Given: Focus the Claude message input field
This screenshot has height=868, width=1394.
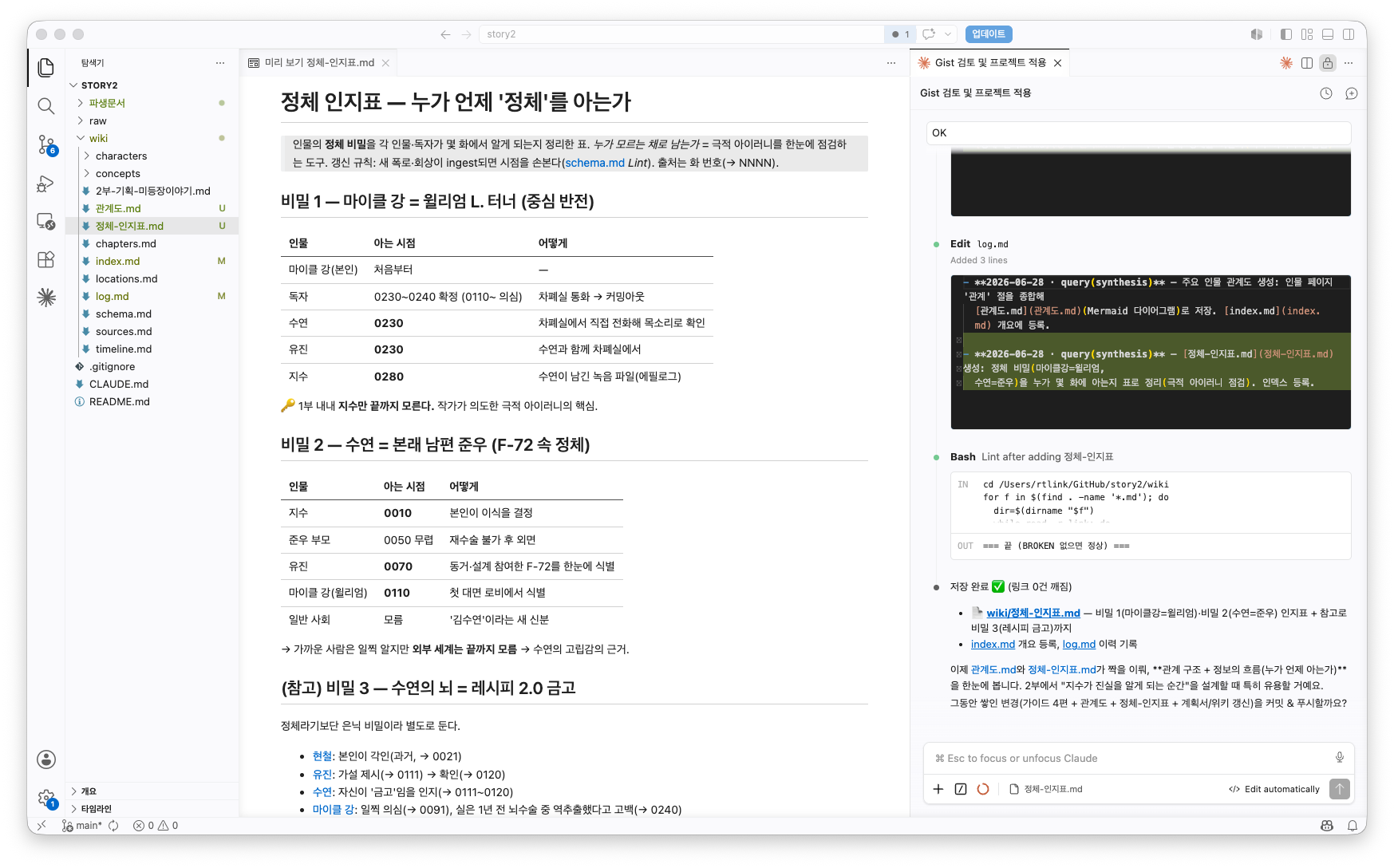Looking at the screenshot, I should pyautogui.click(x=1129, y=758).
